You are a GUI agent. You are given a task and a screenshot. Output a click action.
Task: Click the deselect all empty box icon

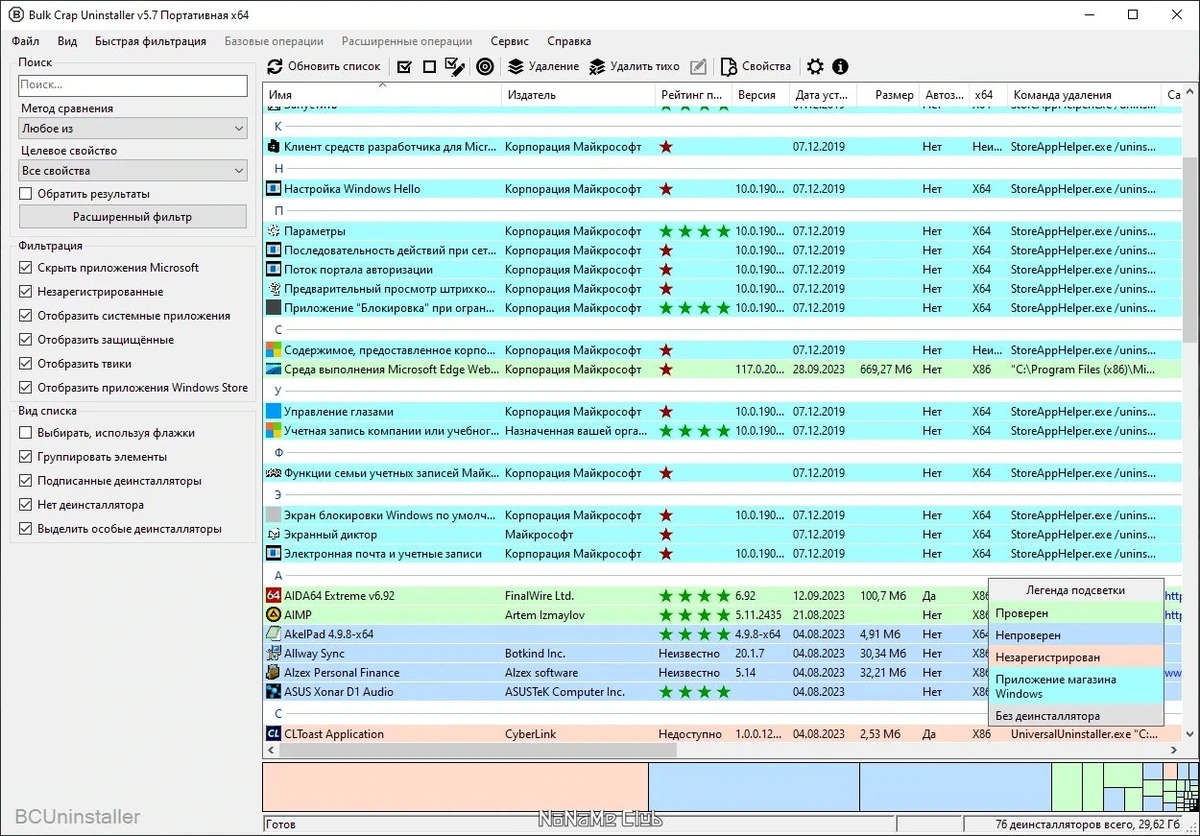[x=429, y=67]
